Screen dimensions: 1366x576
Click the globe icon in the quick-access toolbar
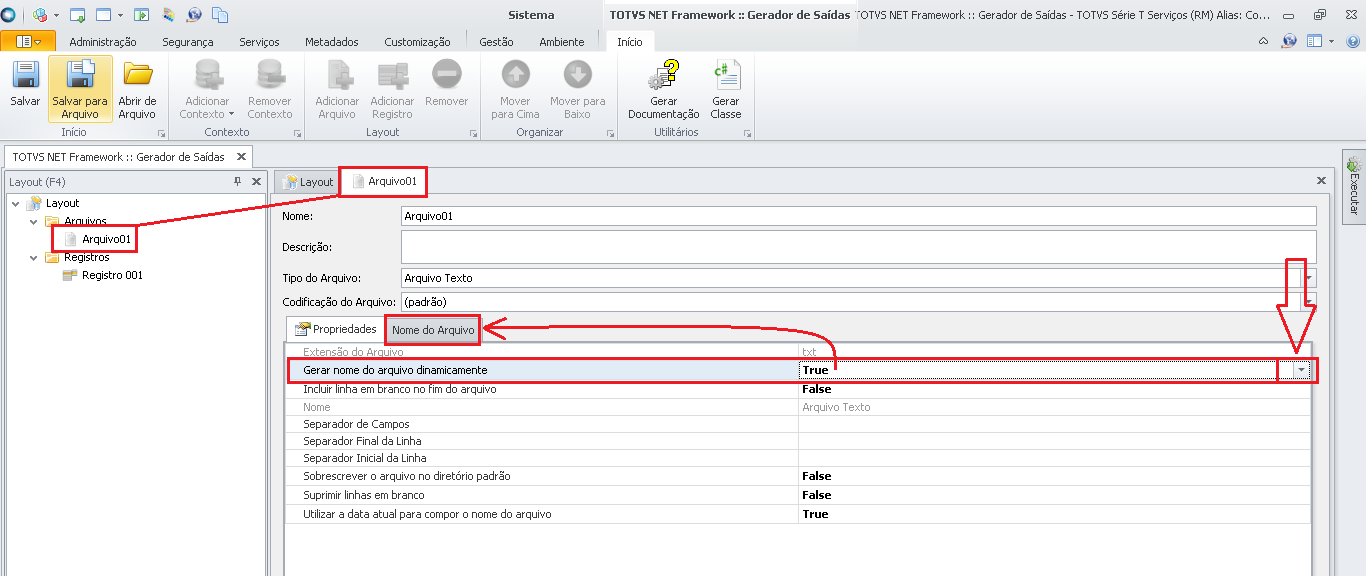[194, 15]
